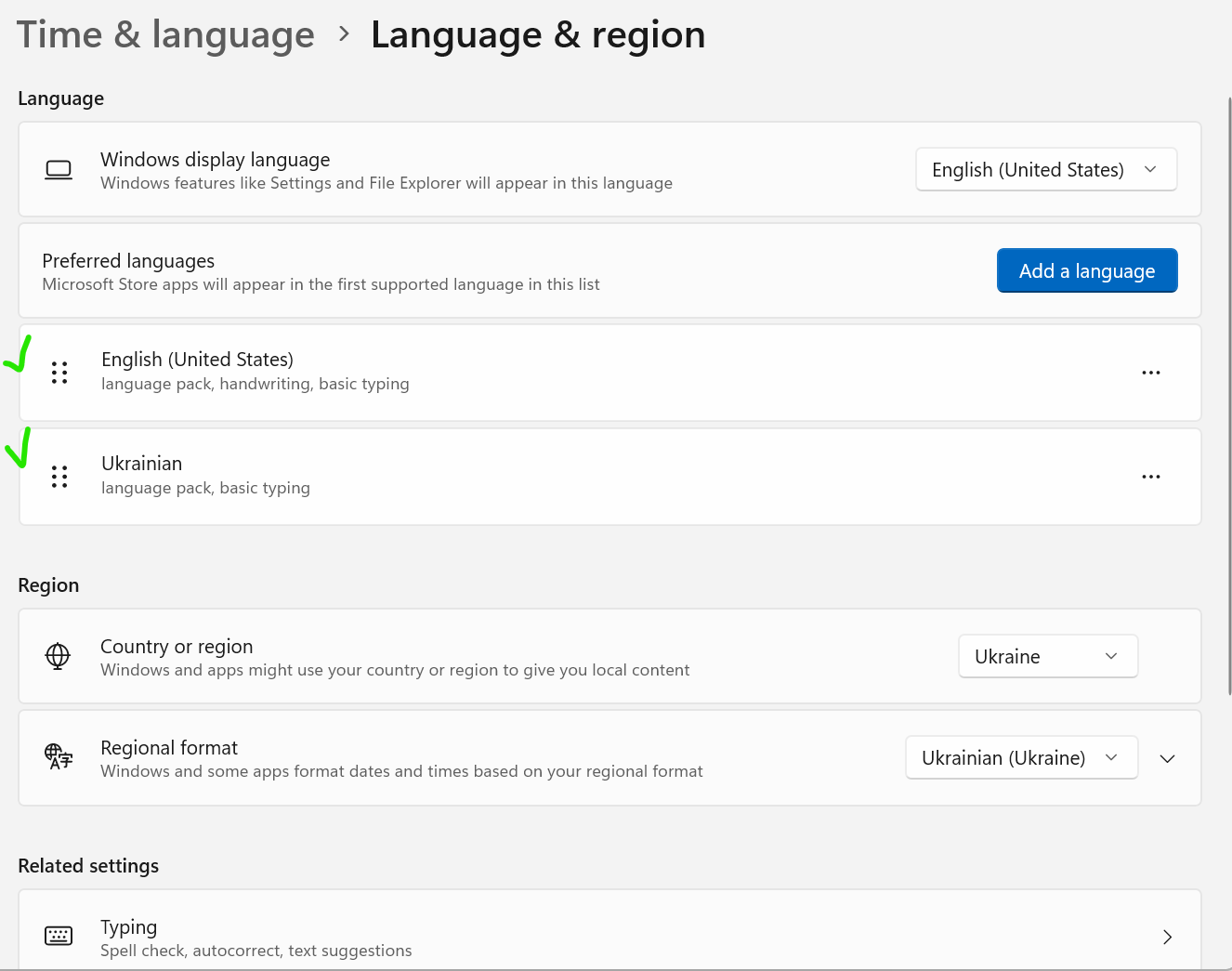The width and height of the screenshot is (1232, 971).
Task: Open the Typing settings chevron
Action: (x=1168, y=937)
